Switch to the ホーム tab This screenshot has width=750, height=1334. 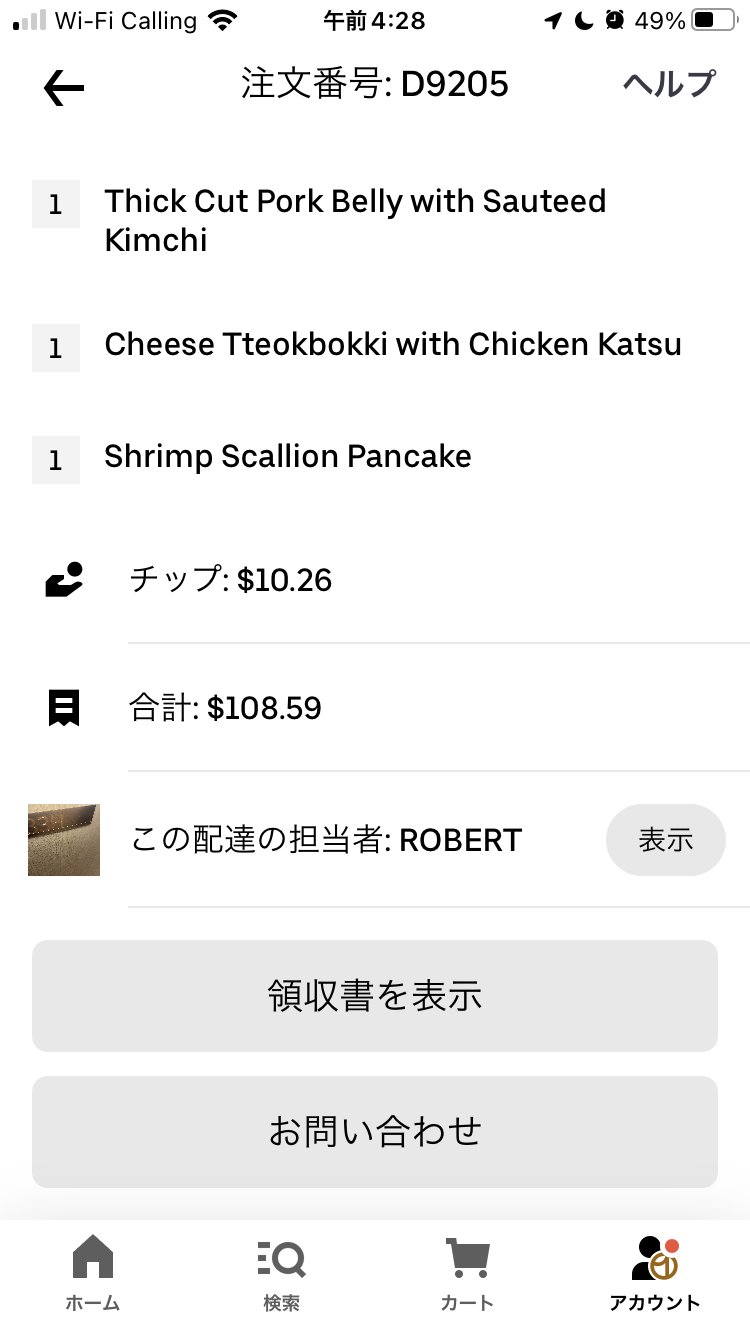[93, 1272]
